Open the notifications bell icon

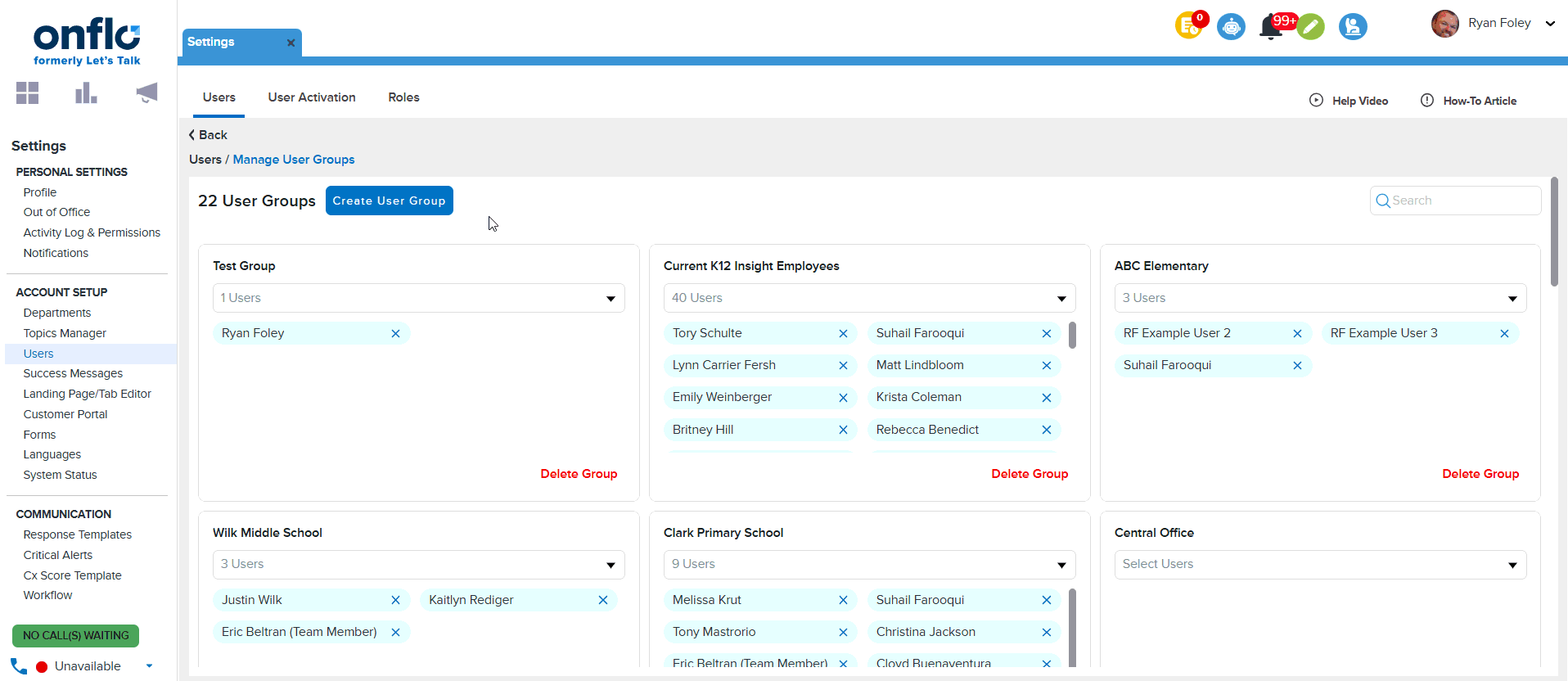point(1270,27)
